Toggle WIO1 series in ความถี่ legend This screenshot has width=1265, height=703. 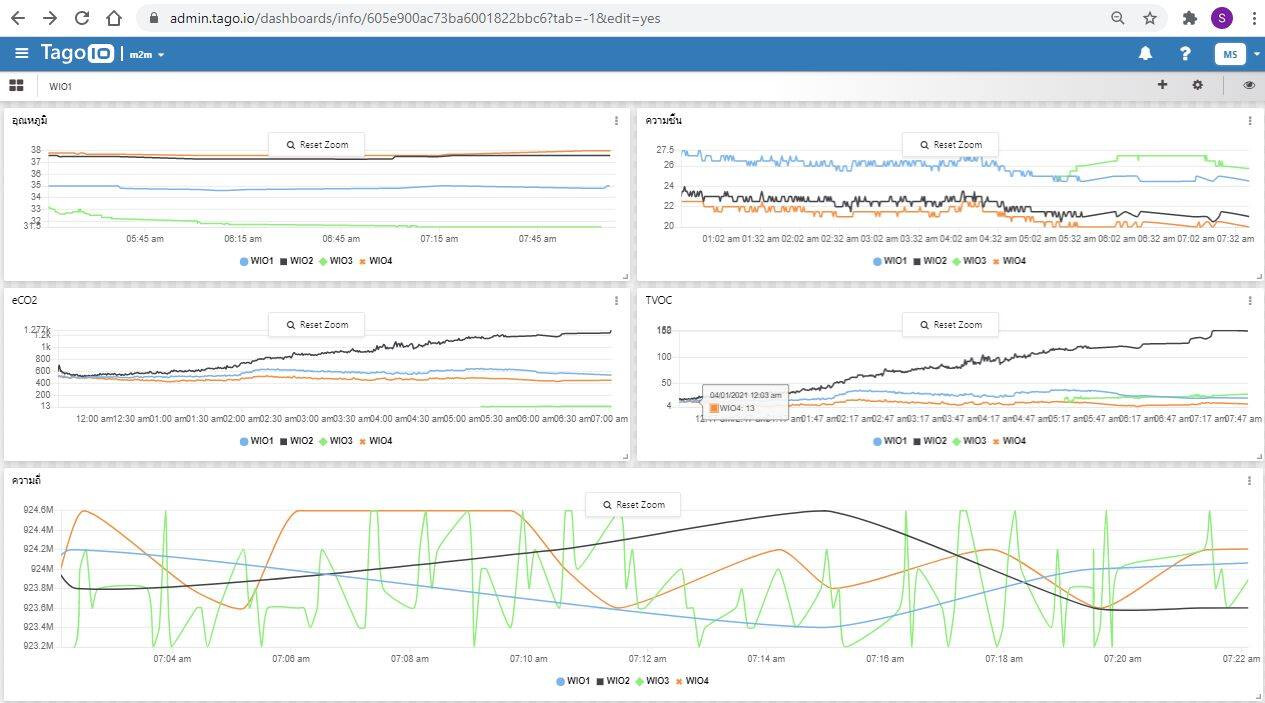[x=574, y=681]
